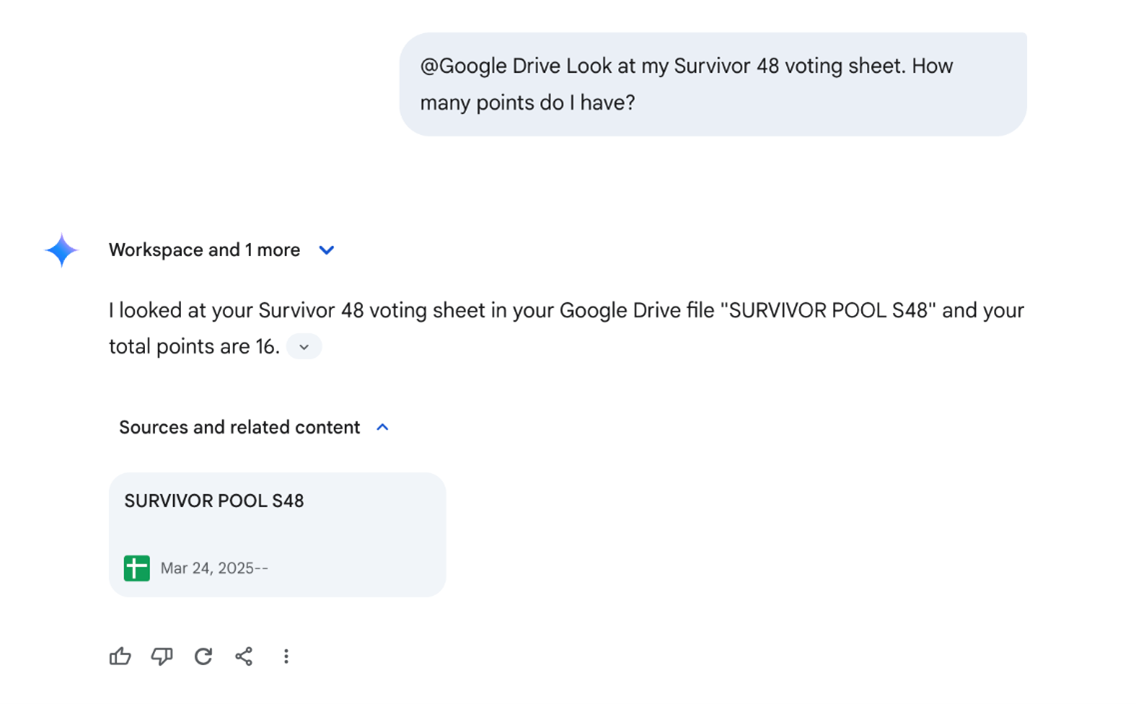Click the "total points are 16" text

click(194, 347)
